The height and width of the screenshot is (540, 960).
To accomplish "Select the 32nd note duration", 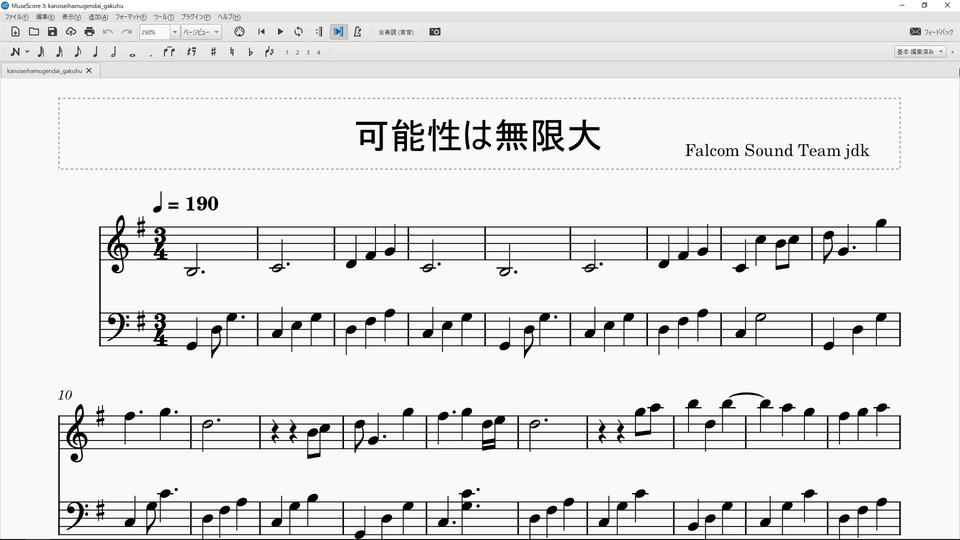I will point(41,52).
